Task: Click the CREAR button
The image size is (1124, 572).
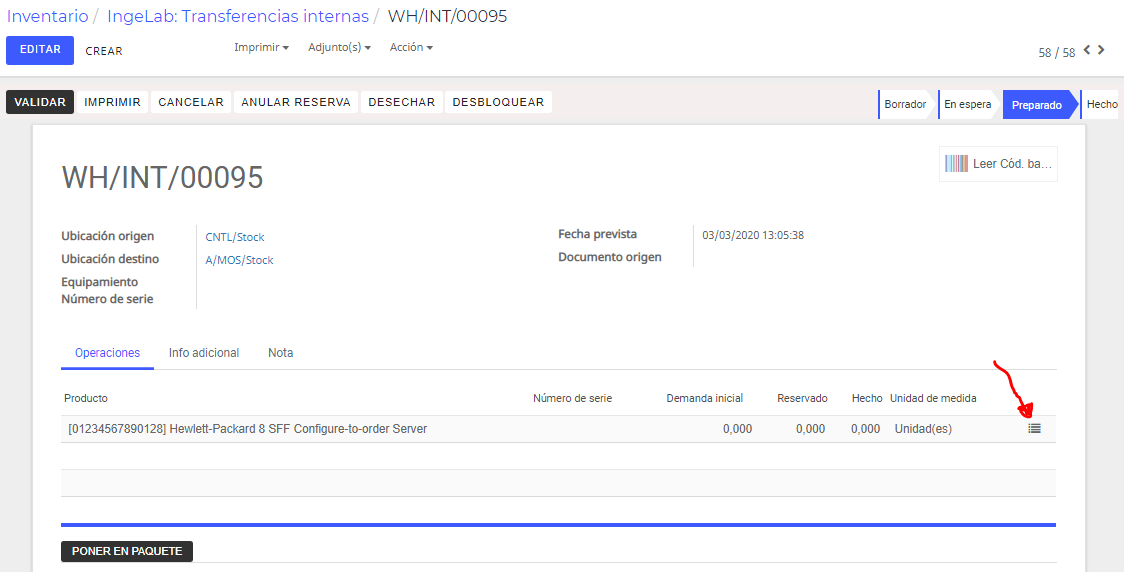Action: click(104, 51)
